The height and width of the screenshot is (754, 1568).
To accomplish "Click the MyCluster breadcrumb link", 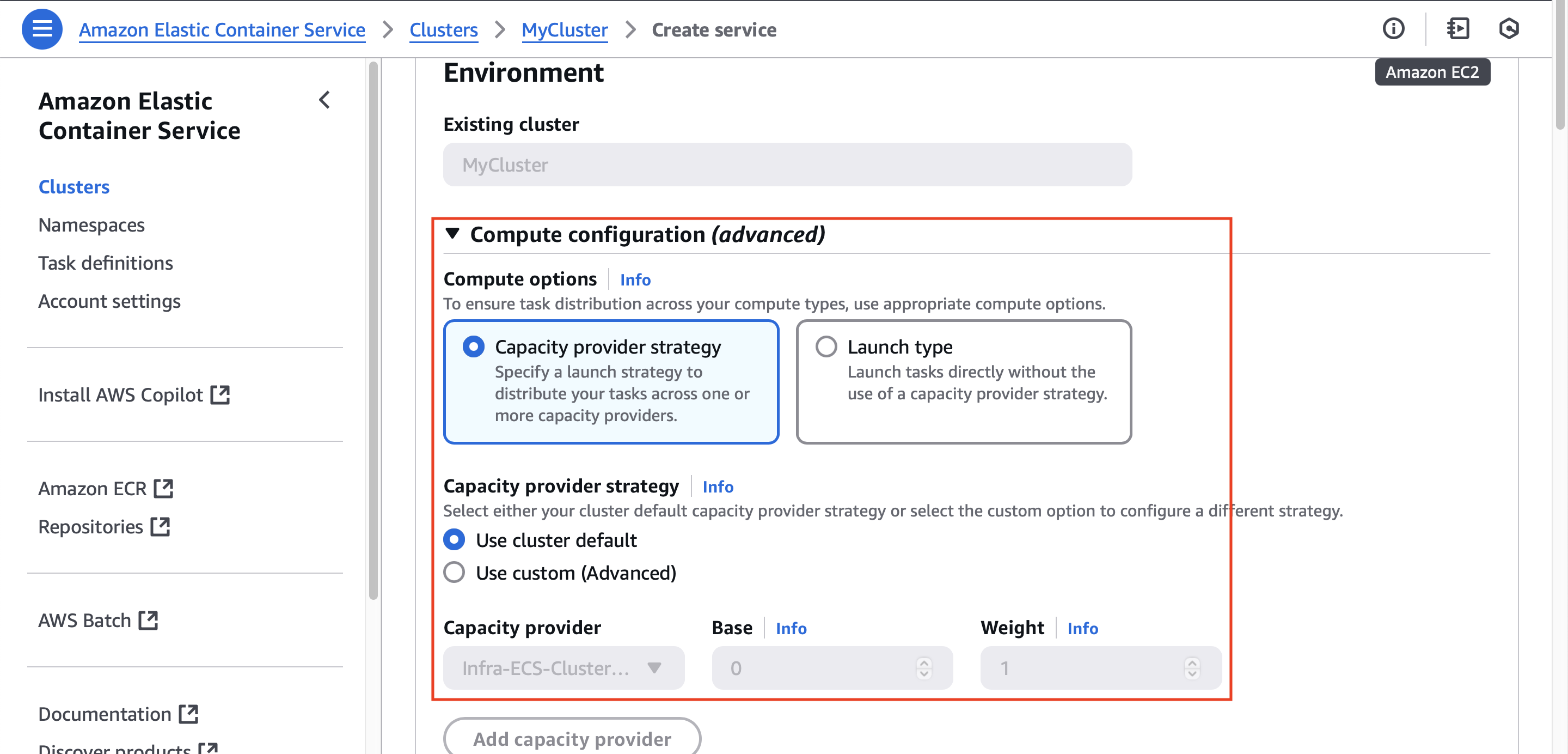I will (x=565, y=29).
